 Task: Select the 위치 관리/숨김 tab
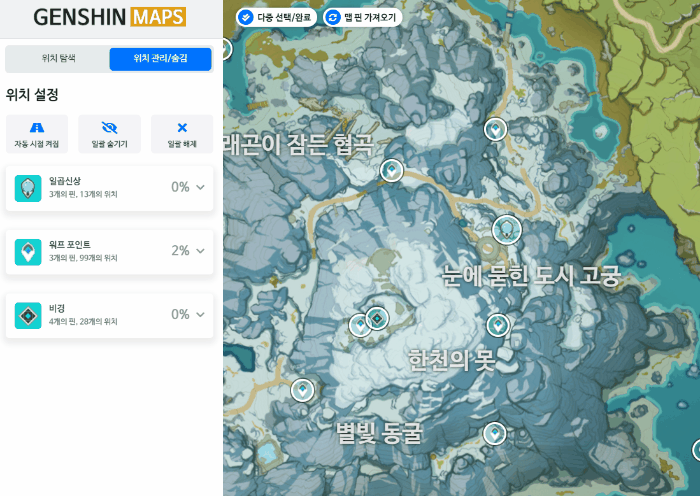point(160,59)
